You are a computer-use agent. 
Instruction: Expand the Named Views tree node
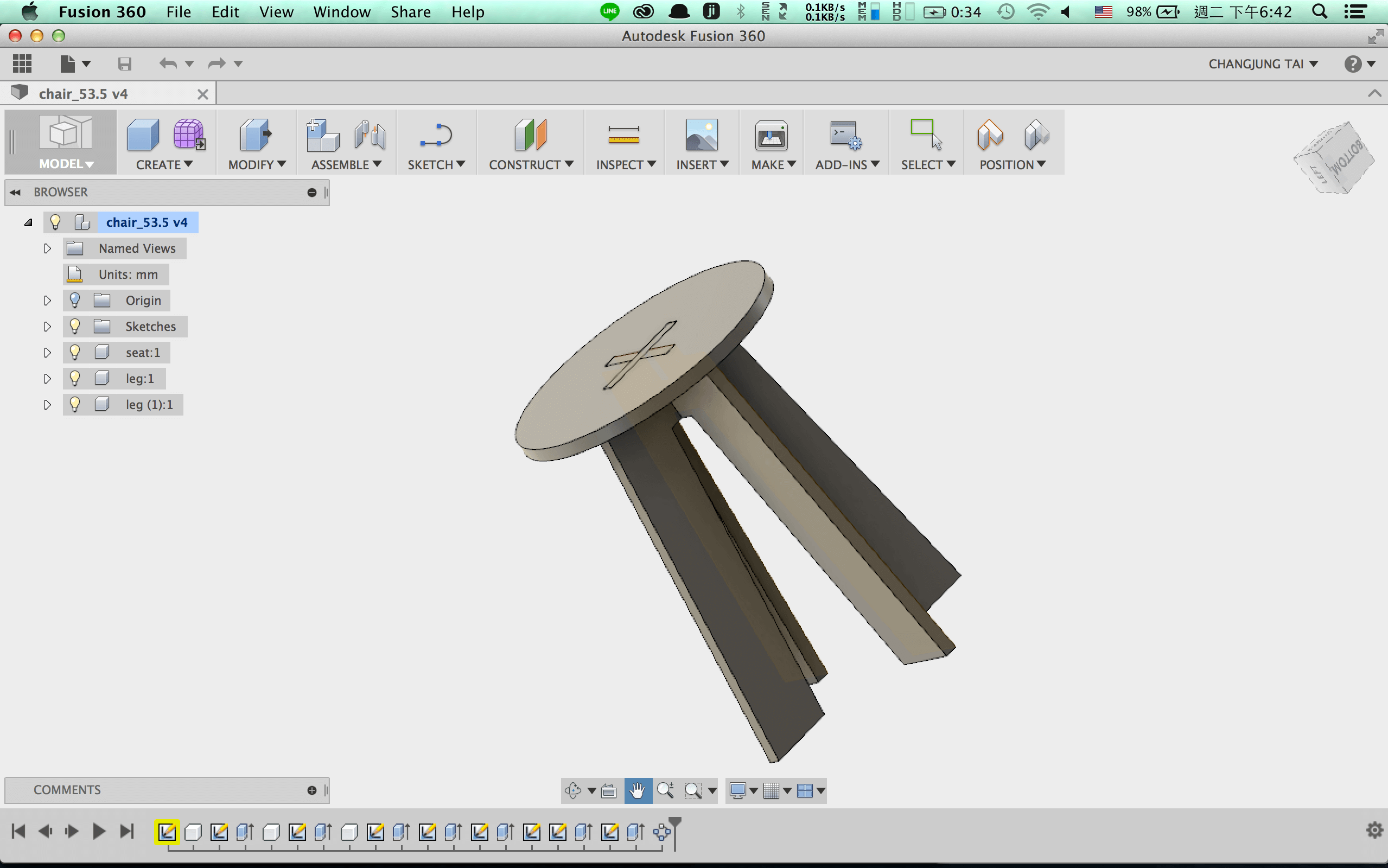coord(48,248)
